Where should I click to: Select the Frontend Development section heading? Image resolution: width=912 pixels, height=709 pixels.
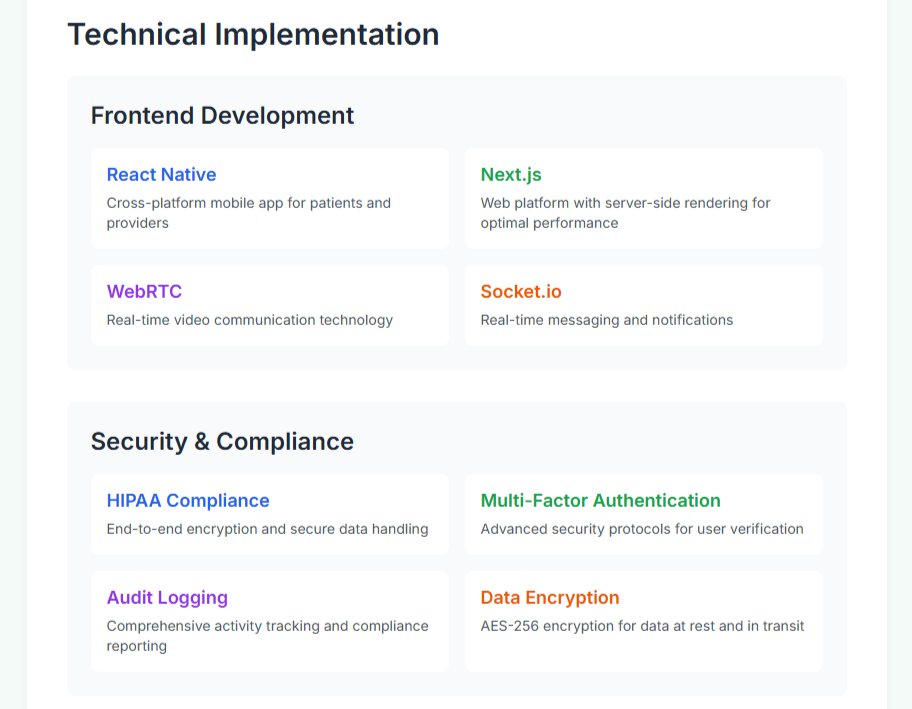[222, 116]
